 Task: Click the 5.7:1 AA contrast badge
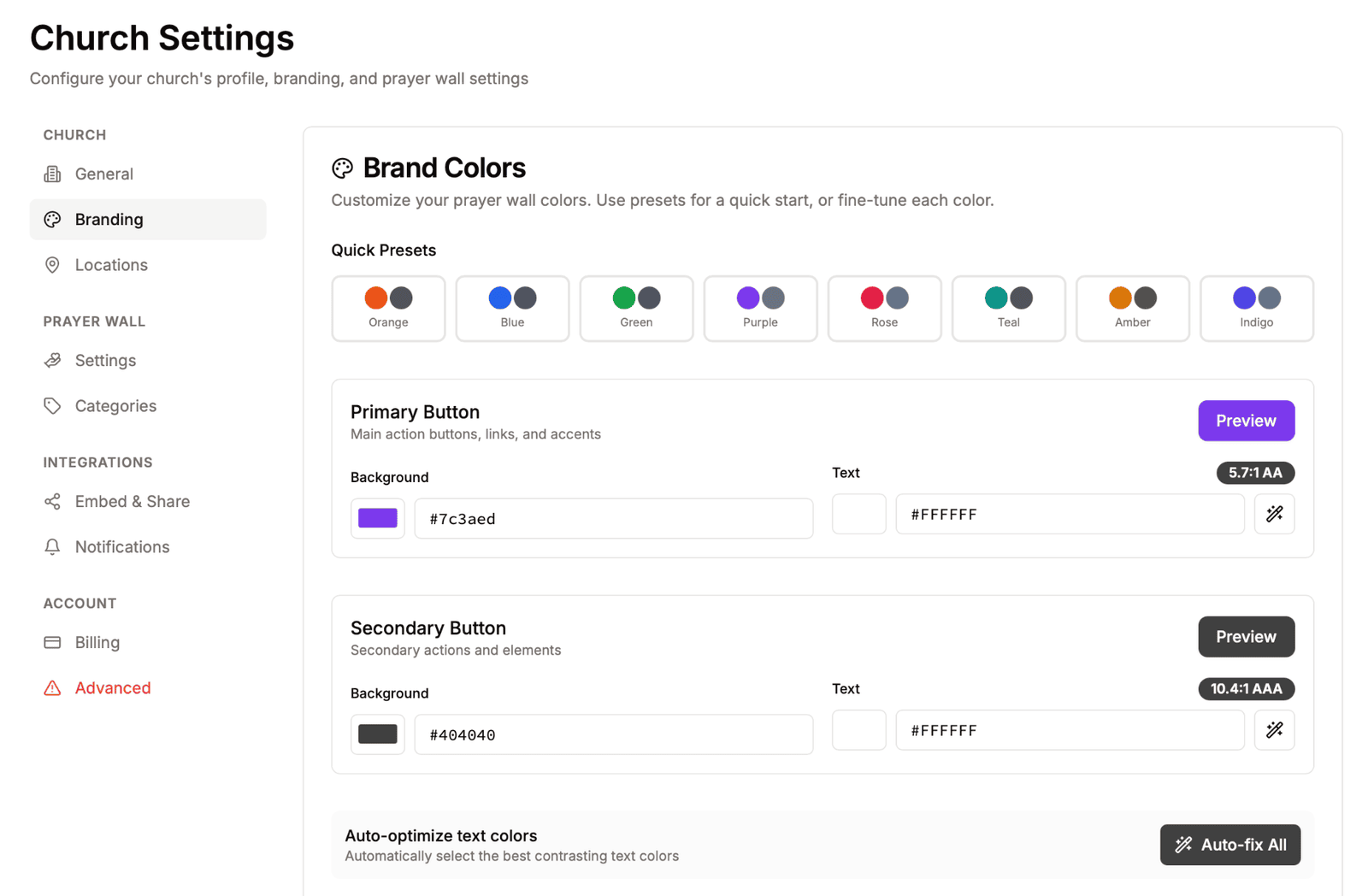1255,473
